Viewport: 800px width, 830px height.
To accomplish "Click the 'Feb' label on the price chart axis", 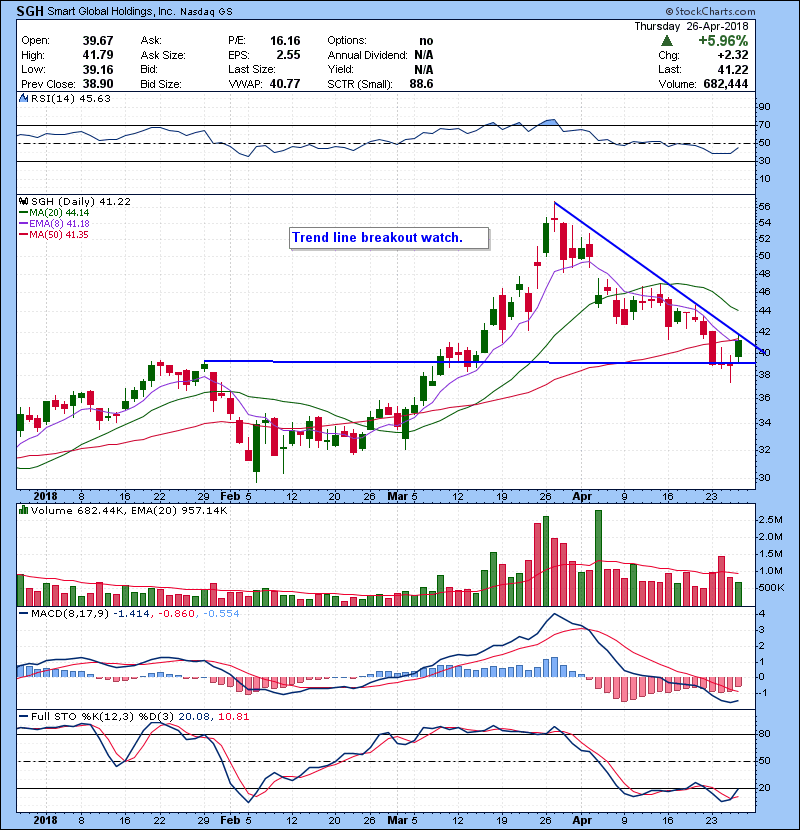I will (x=230, y=496).
